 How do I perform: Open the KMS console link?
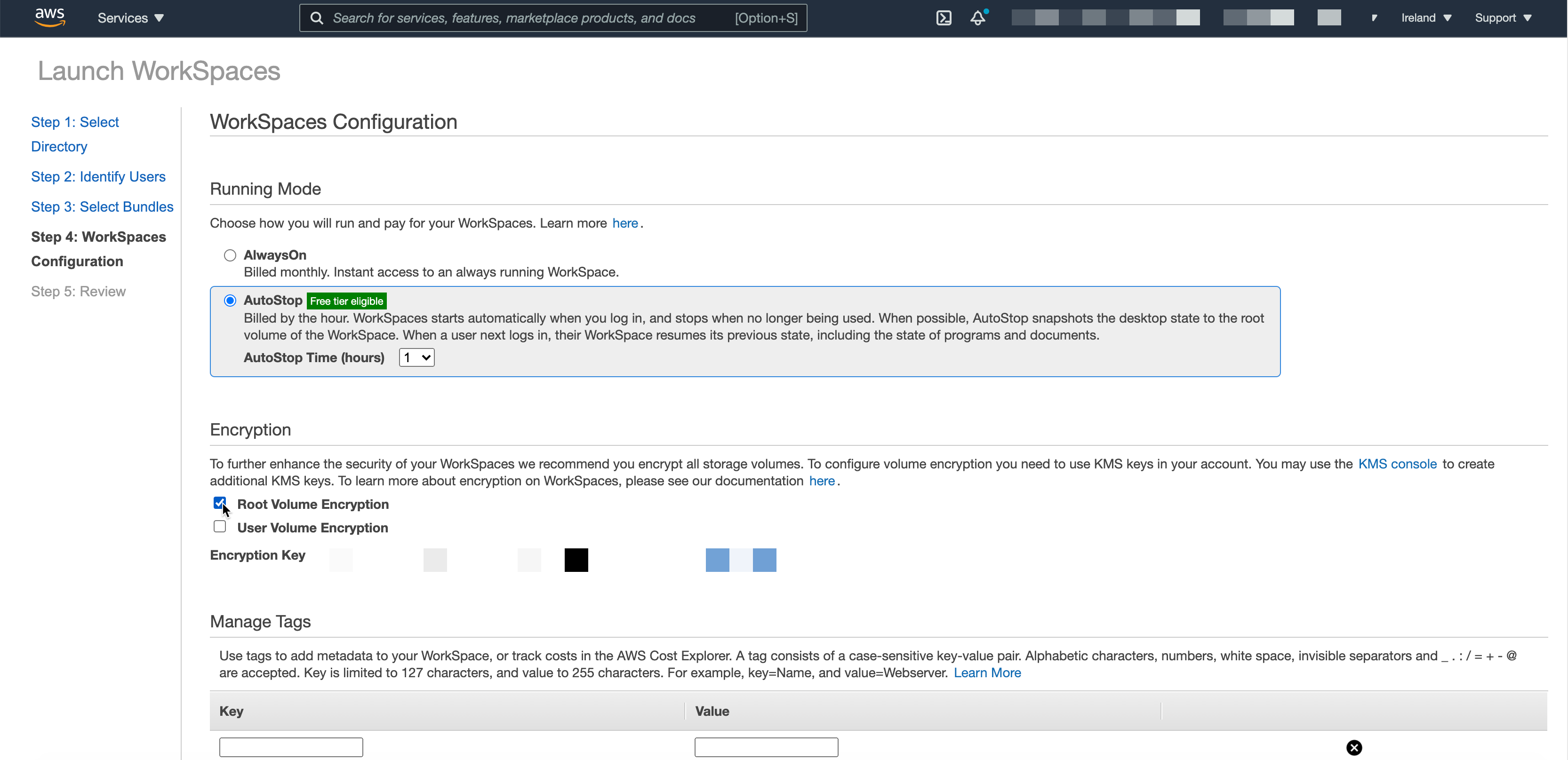point(1397,463)
